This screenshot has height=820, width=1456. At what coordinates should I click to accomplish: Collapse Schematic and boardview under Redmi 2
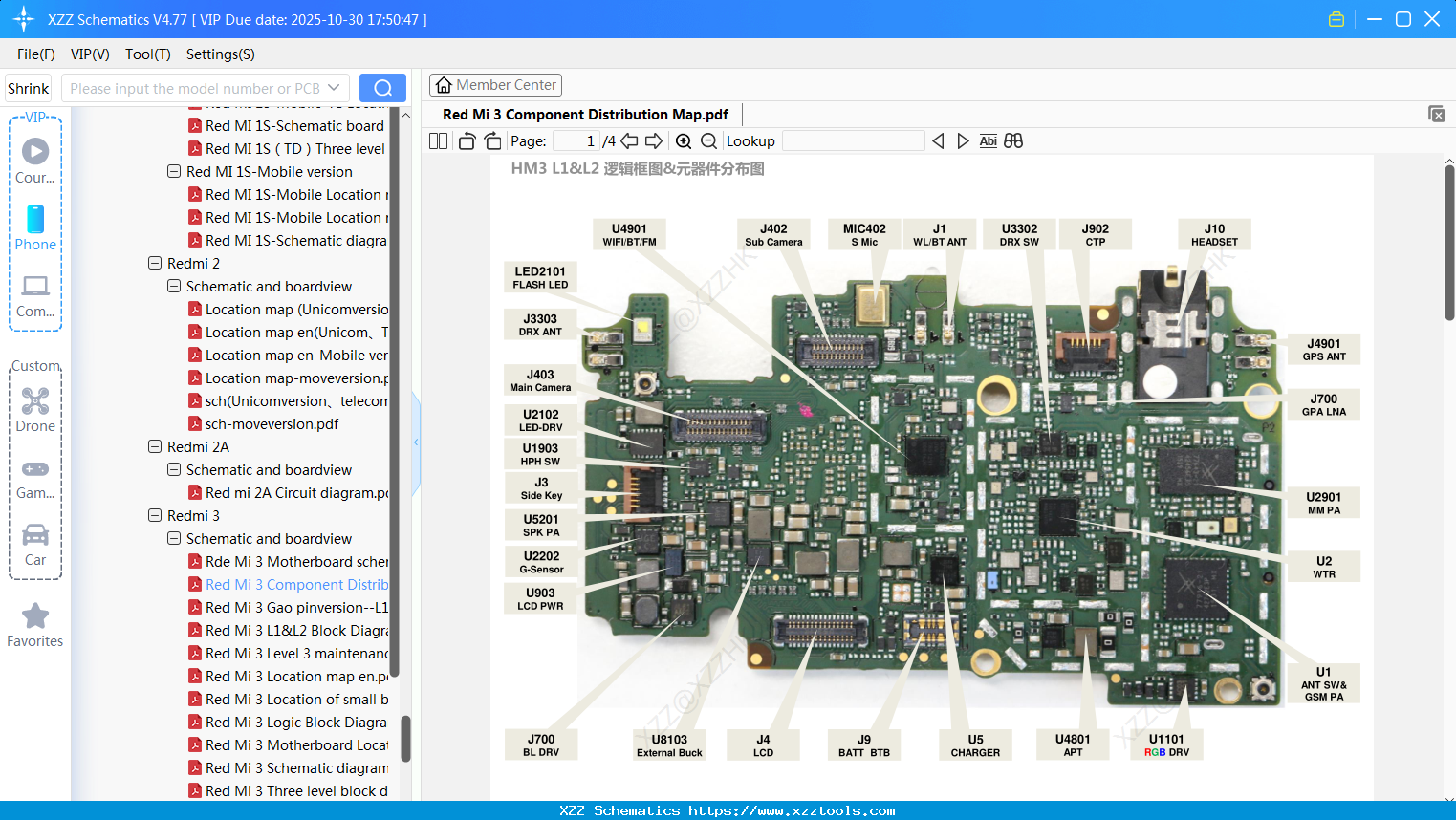tap(174, 286)
